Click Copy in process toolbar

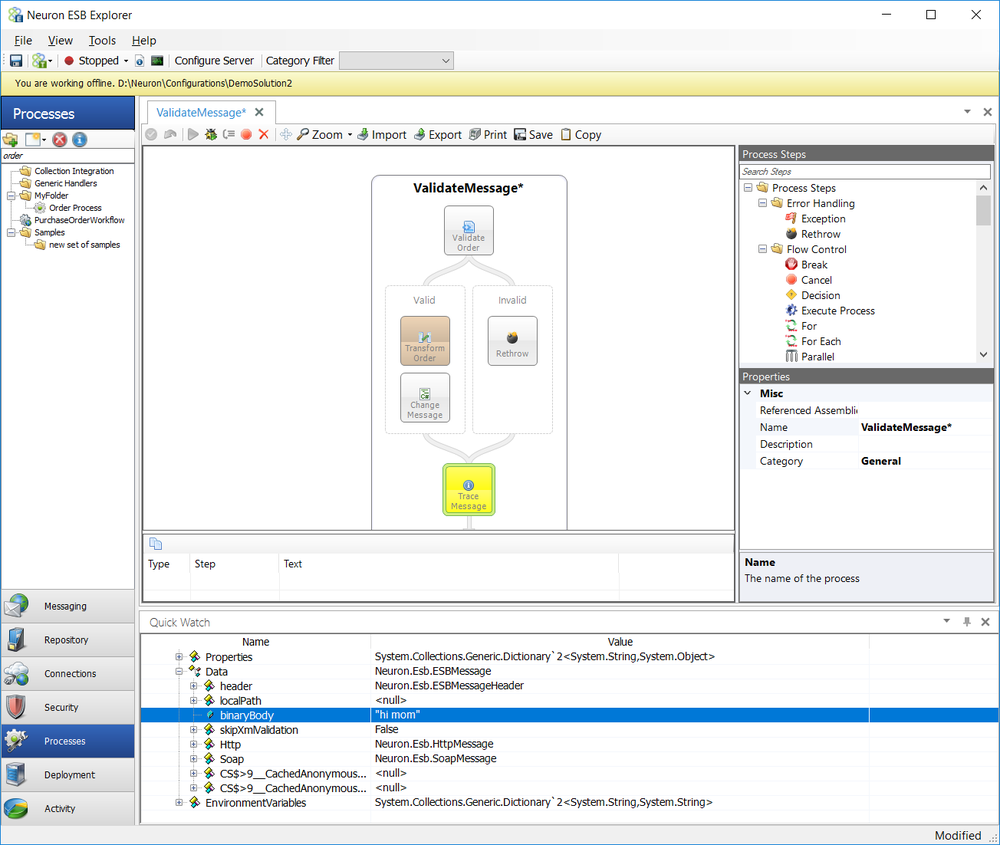581,135
